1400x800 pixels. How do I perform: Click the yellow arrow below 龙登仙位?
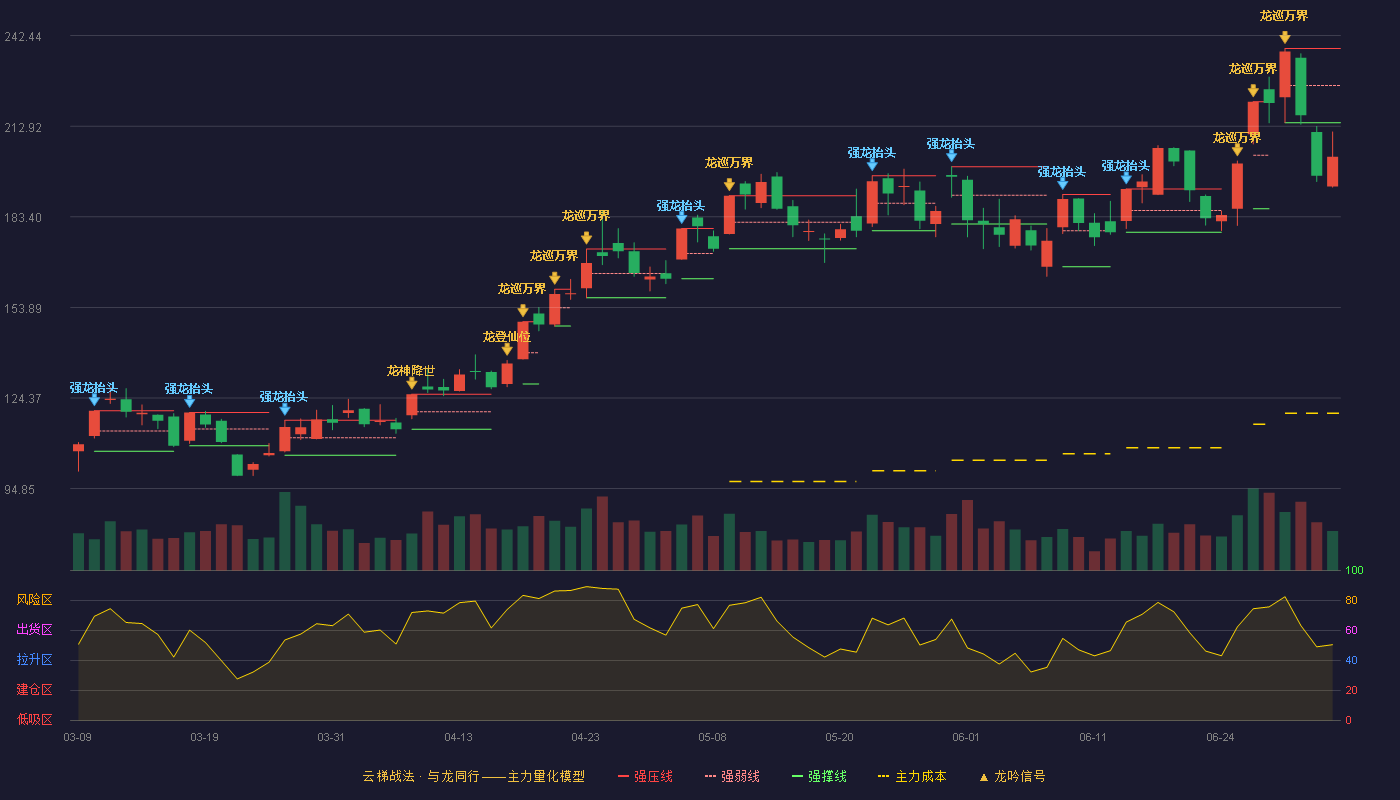click(x=507, y=349)
